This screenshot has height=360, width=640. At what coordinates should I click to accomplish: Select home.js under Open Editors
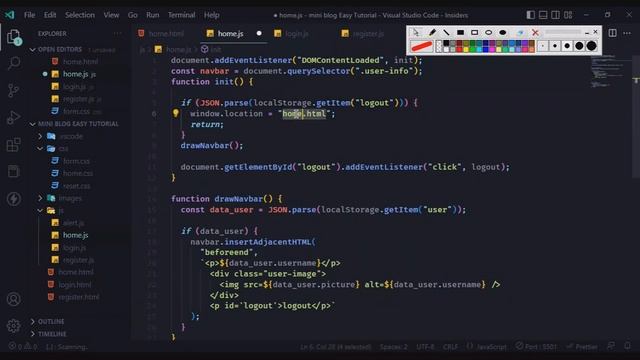pyautogui.click(x=79, y=74)
